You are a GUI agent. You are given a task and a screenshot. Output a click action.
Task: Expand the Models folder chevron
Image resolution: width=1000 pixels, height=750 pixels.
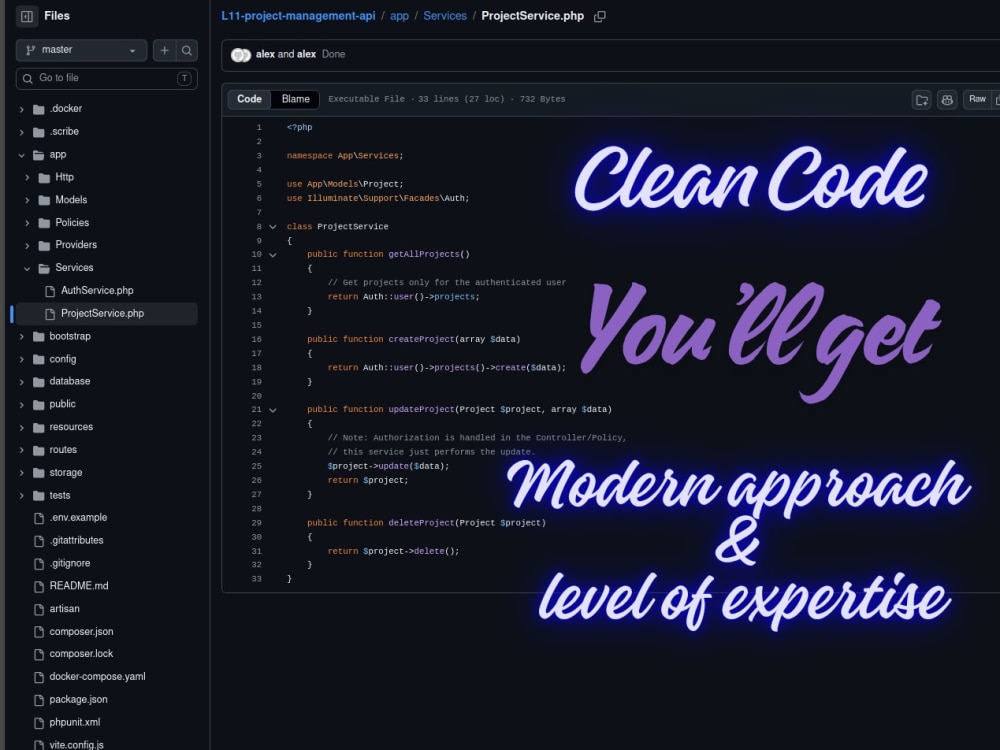coord(27,200)
